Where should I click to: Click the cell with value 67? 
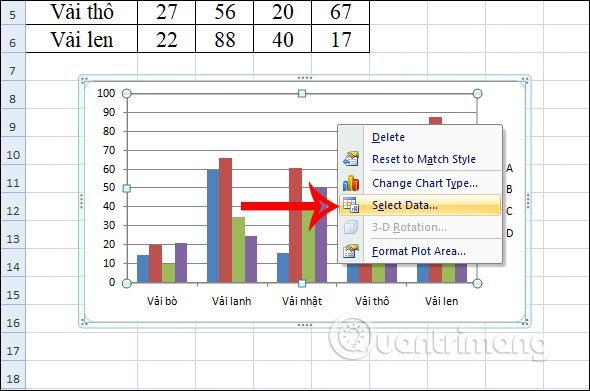(x=341, y=12)
